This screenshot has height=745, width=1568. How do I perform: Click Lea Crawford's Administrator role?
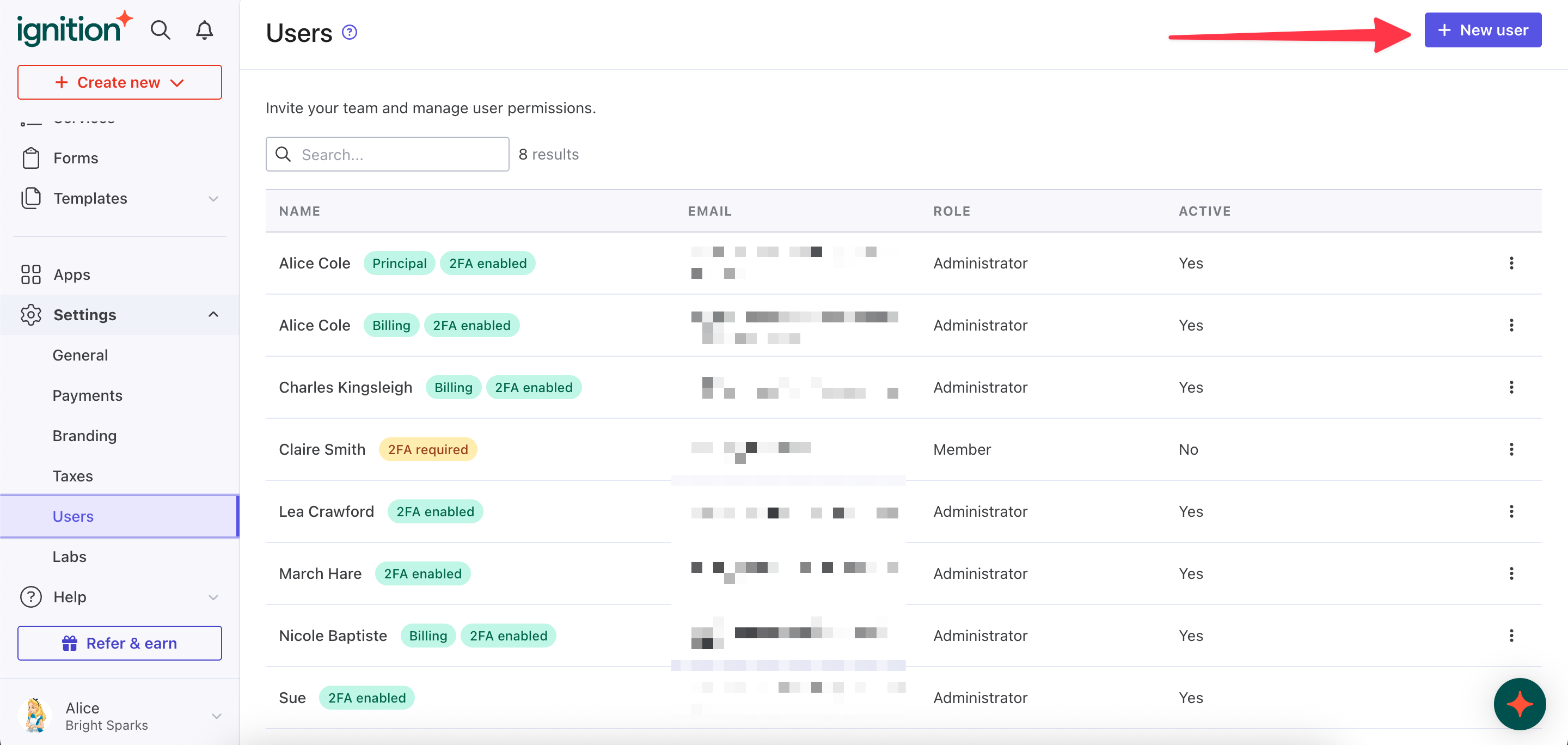pyautogui.click(x=980, y=511)
